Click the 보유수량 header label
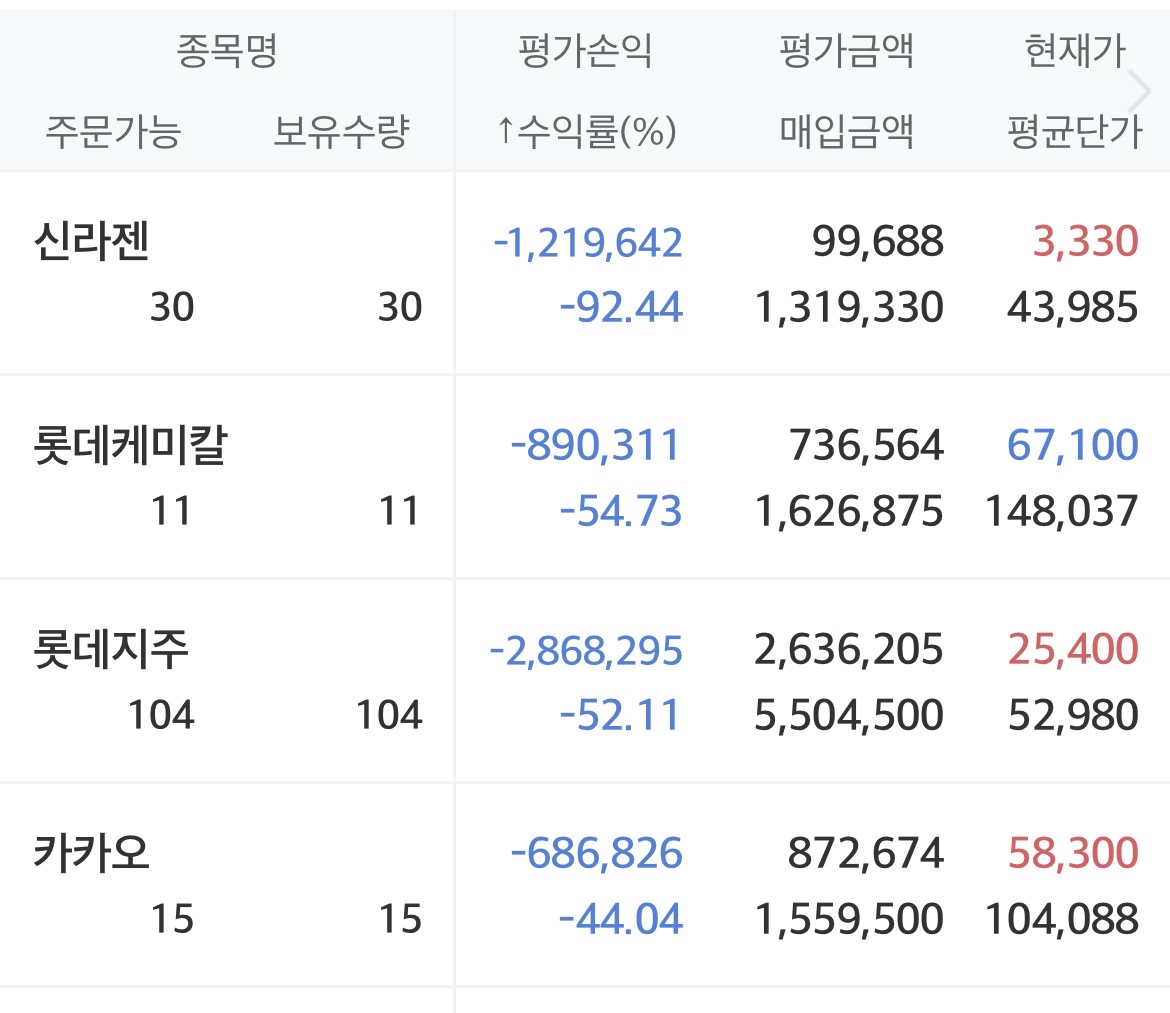 [x=341, y=131]
